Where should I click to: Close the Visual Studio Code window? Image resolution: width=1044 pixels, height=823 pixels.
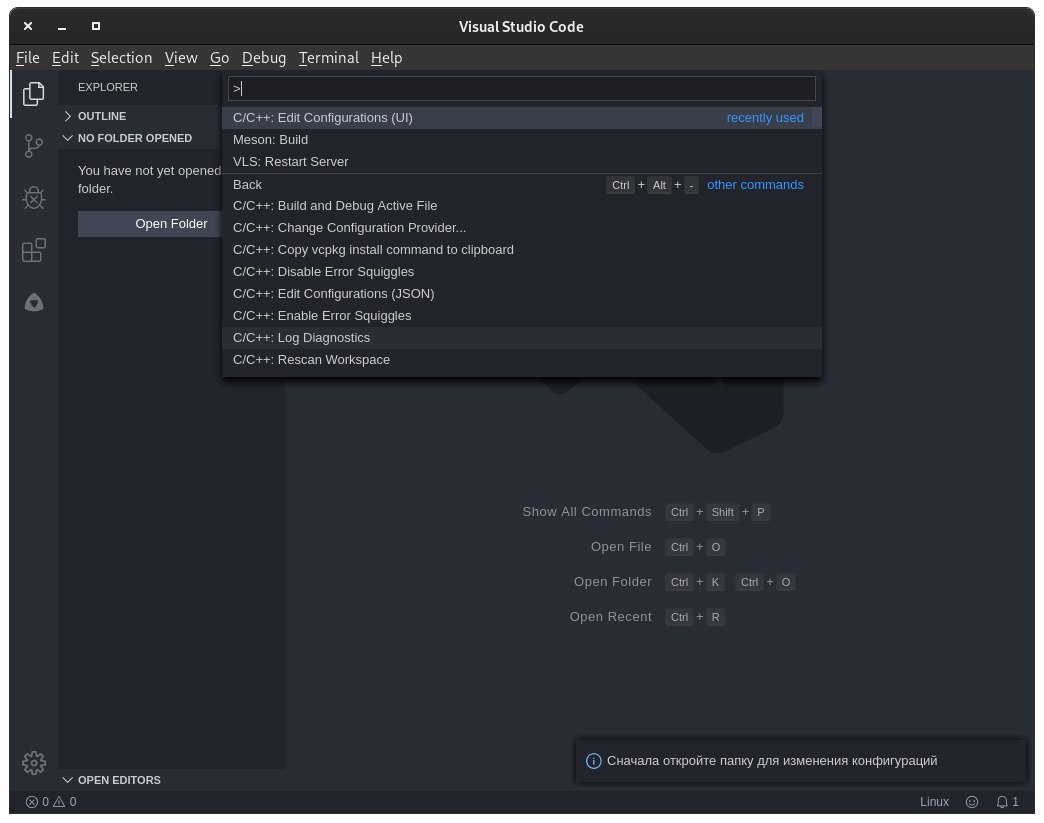(28, 26)
